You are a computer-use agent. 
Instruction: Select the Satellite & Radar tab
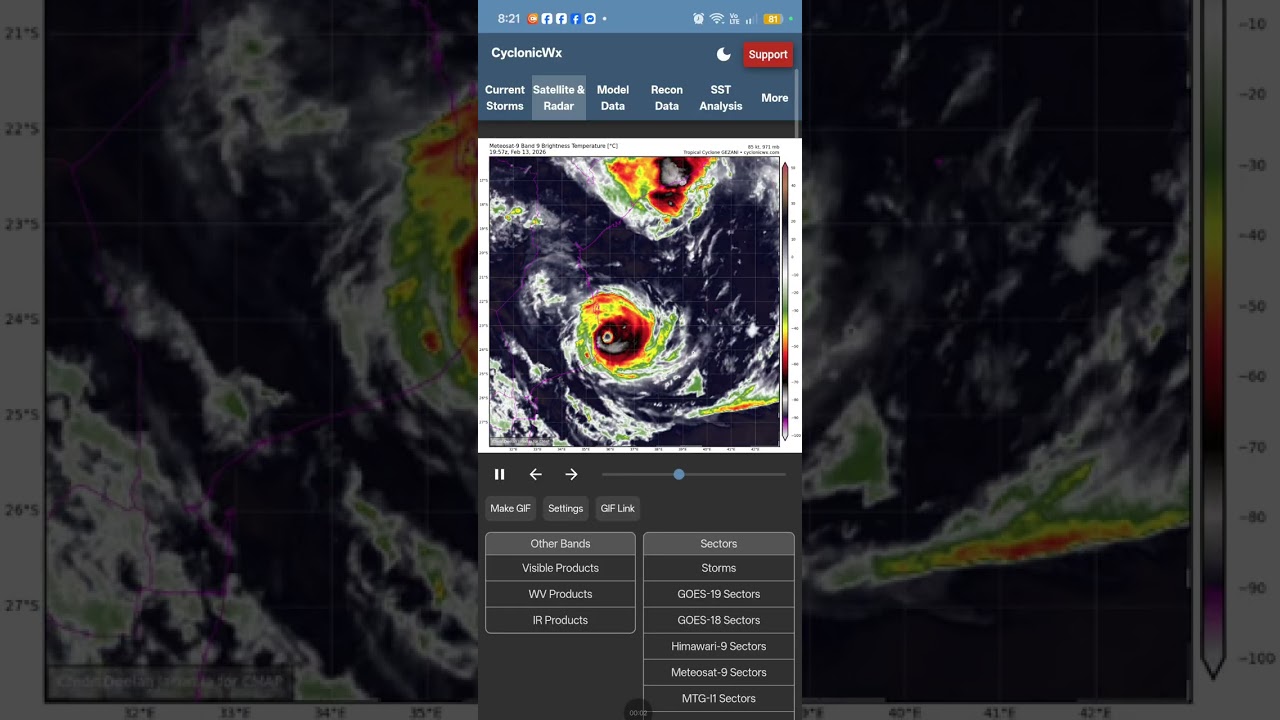click(559, 98)
